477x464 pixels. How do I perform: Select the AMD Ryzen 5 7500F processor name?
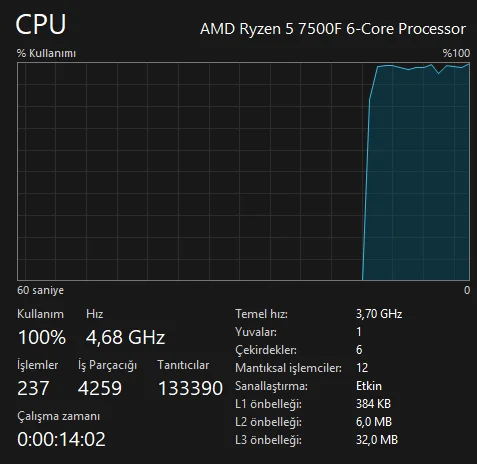[333, 29]
